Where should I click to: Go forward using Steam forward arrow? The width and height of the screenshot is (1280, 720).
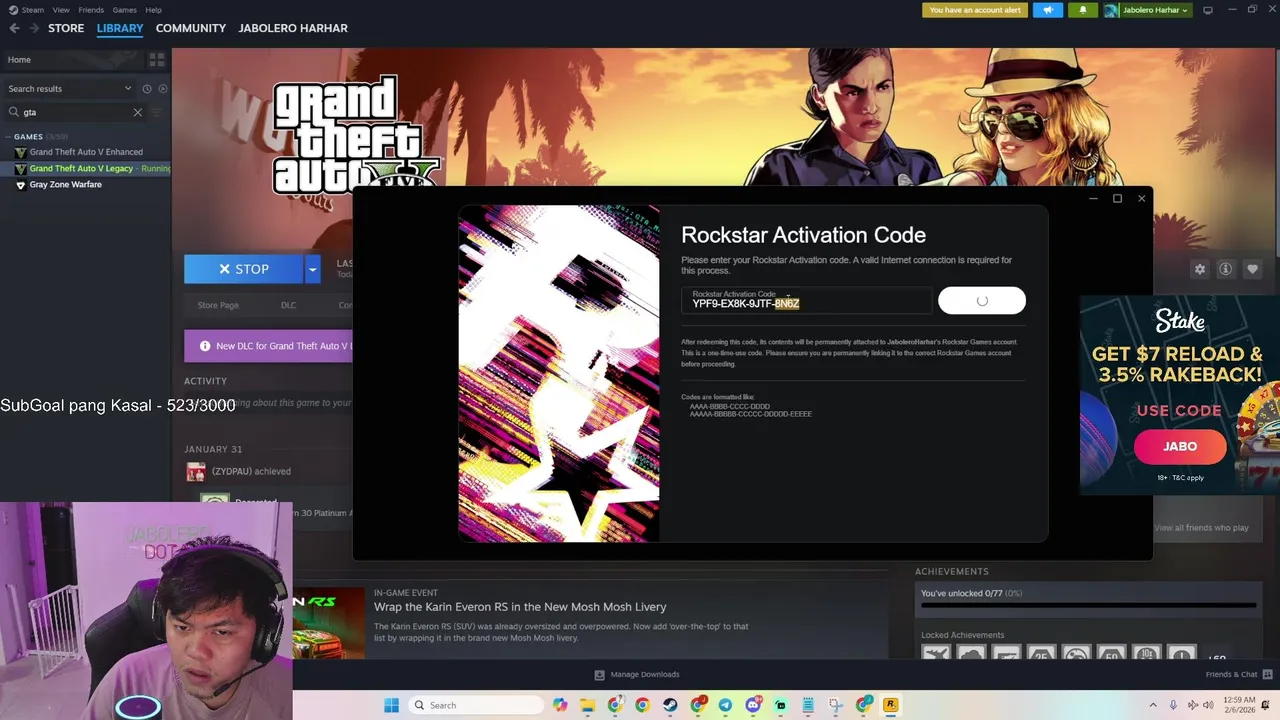pyautogui.click(x=34, y=29)
